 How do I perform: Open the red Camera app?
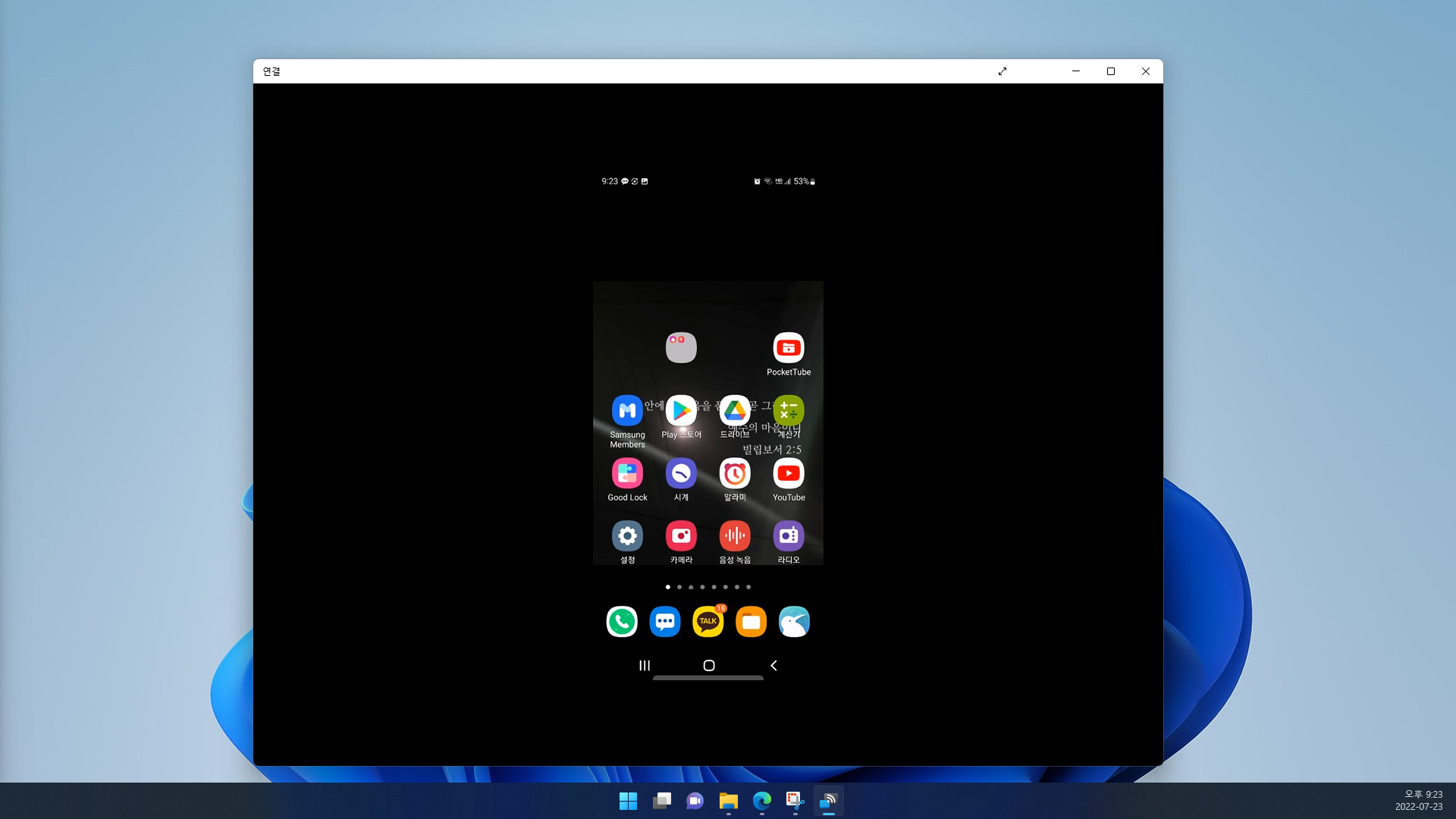(x=681, y=536)
